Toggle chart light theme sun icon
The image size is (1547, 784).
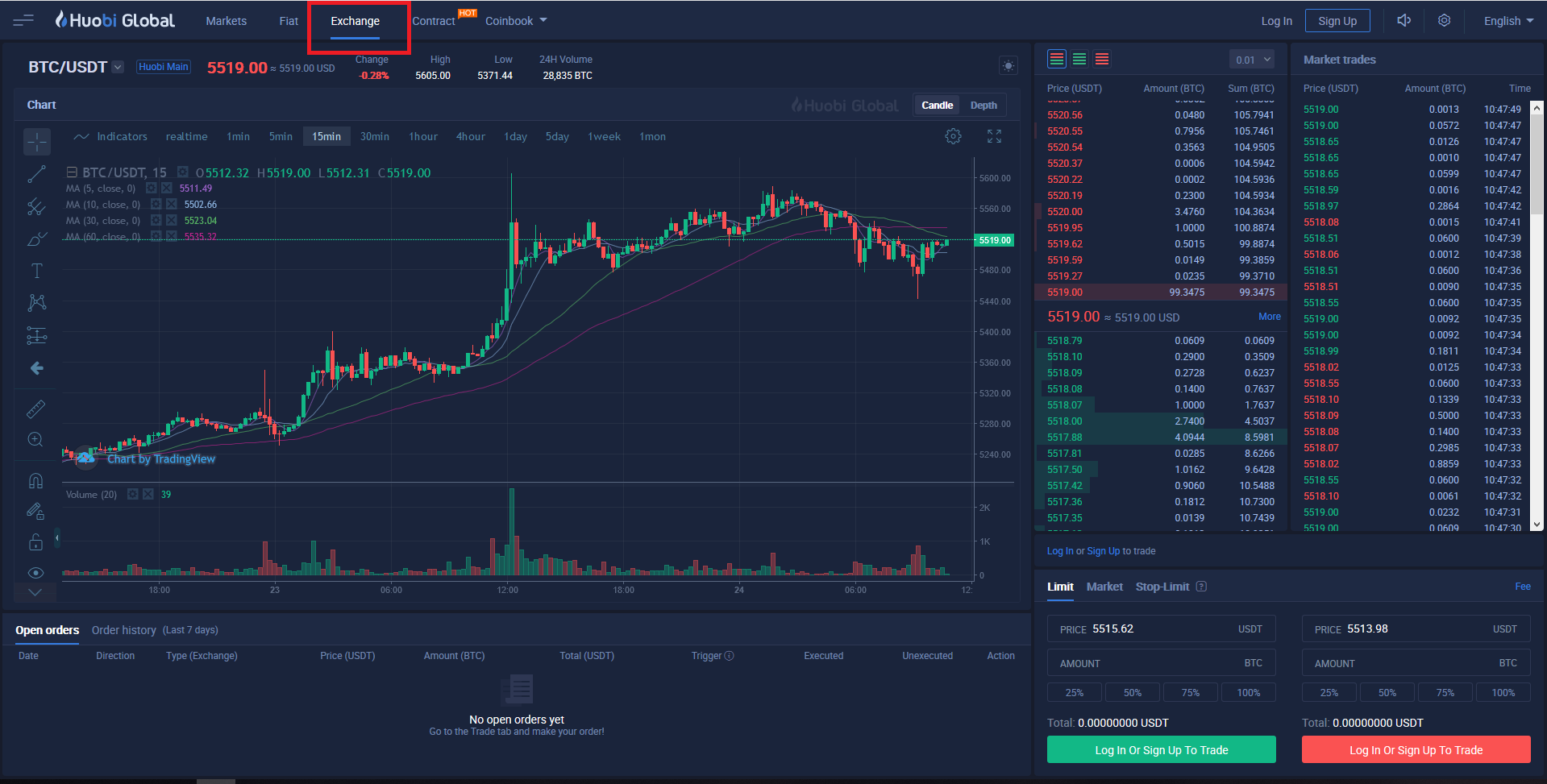pyautogui.click(x=1008, y=66)
